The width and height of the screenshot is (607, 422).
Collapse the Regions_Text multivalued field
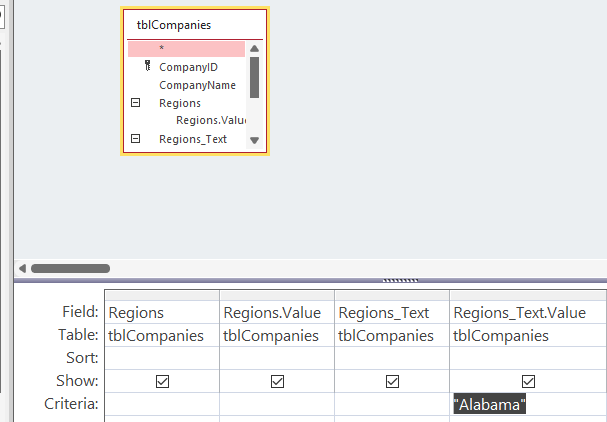(135, 139)
